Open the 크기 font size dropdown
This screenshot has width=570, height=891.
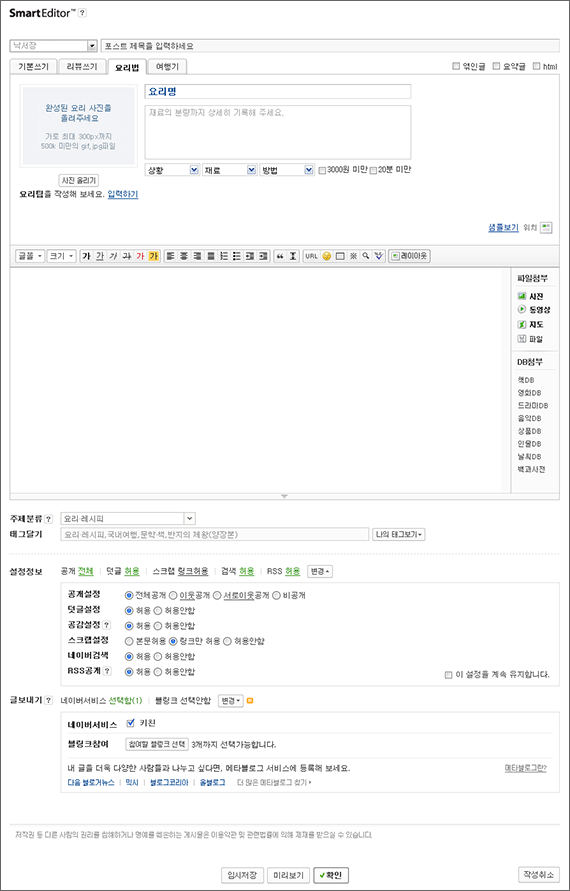[61, 256]
